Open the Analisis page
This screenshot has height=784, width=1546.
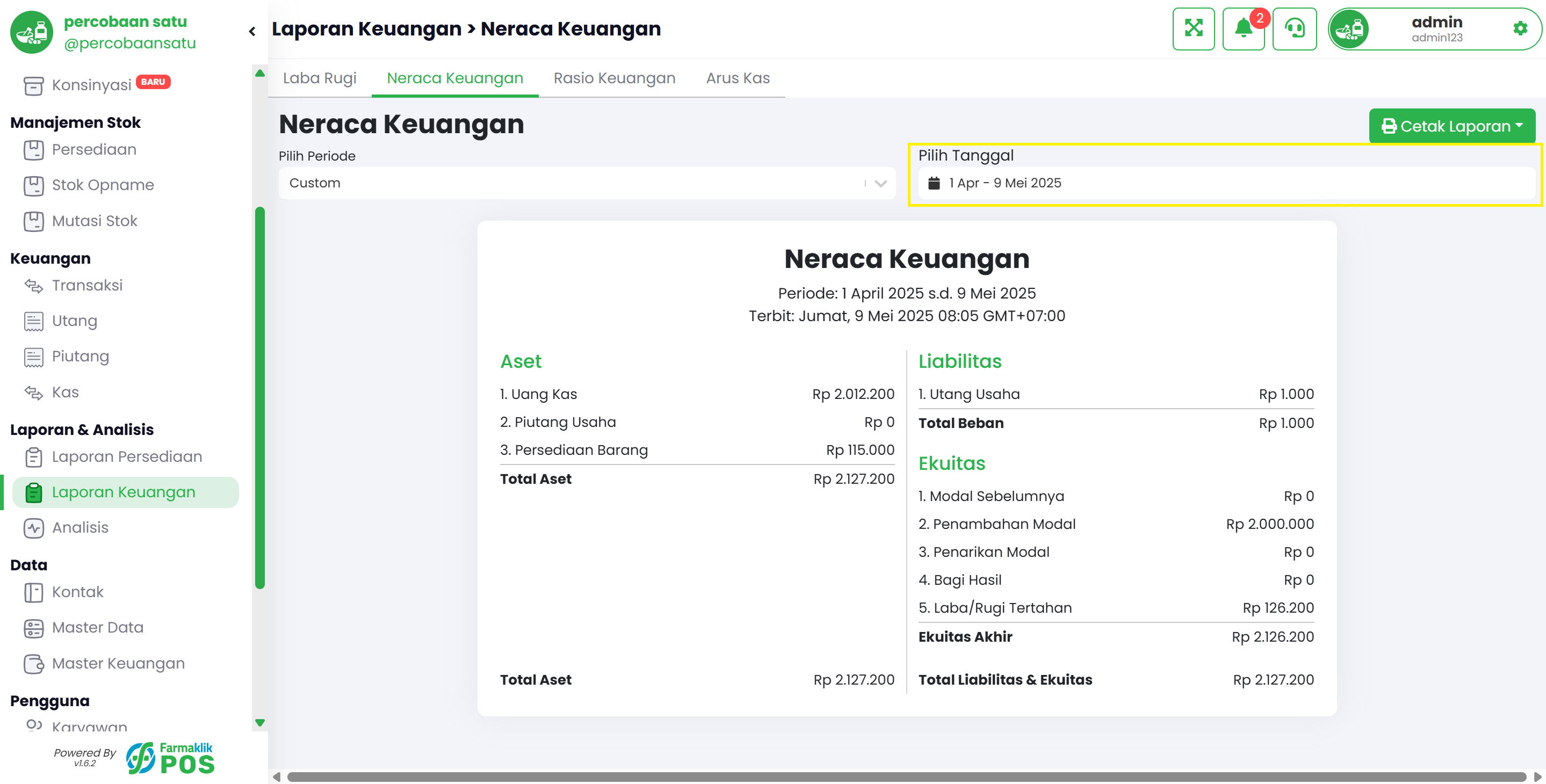tap(80, 528)
